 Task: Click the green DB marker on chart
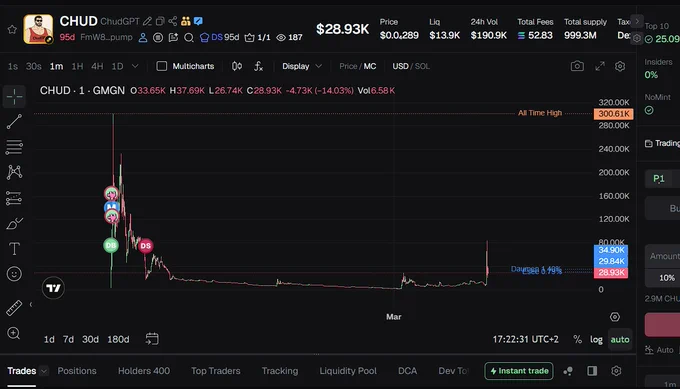point(111,245)
